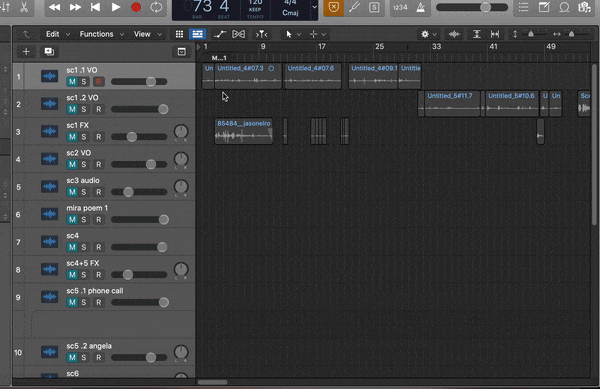Select the Untitled_4#07.6 region
The width and height of the screenshot is (600, 389).
pos(313,76)
